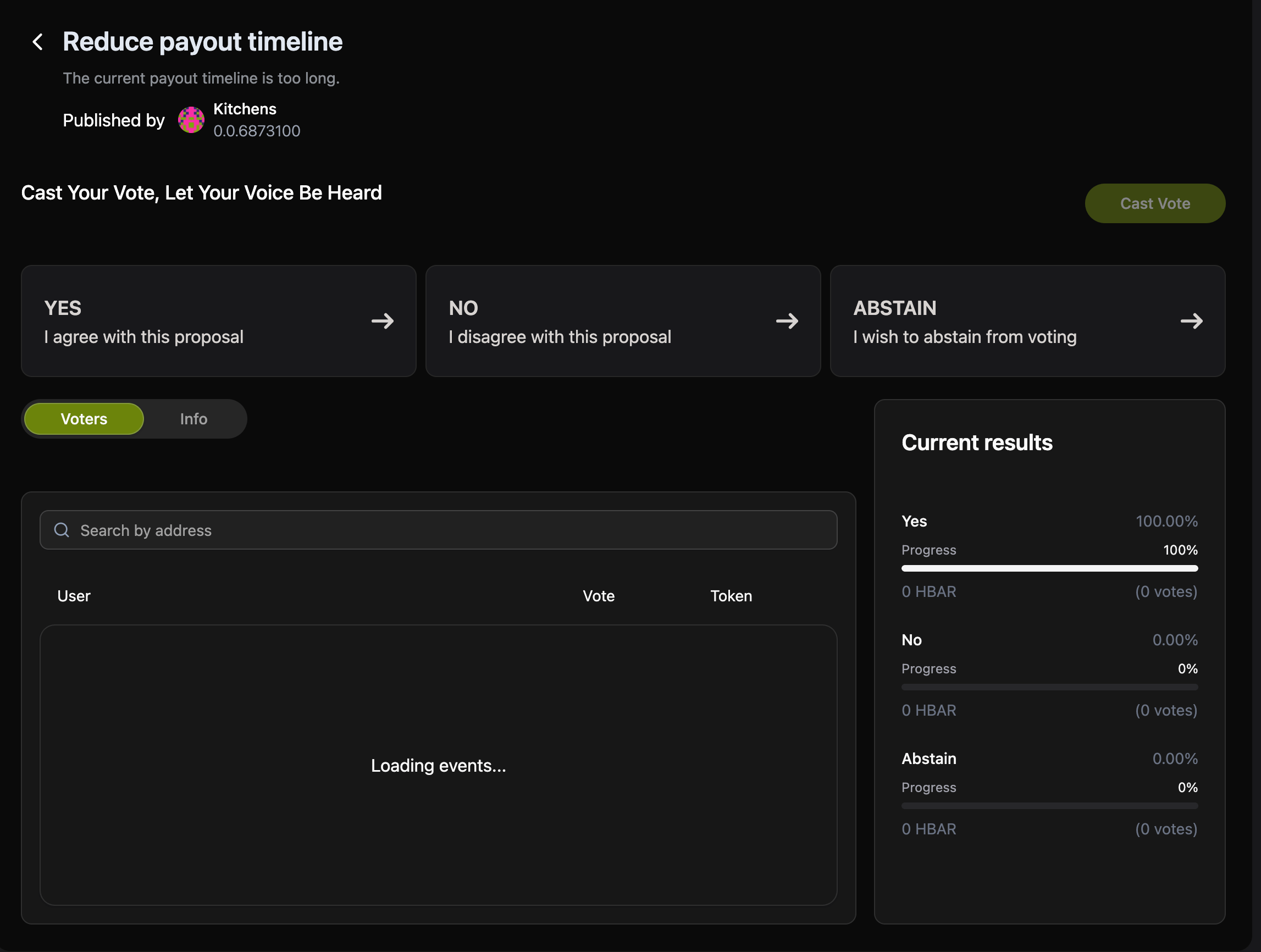Click the Abstain progress bar

pos(1049,805)
